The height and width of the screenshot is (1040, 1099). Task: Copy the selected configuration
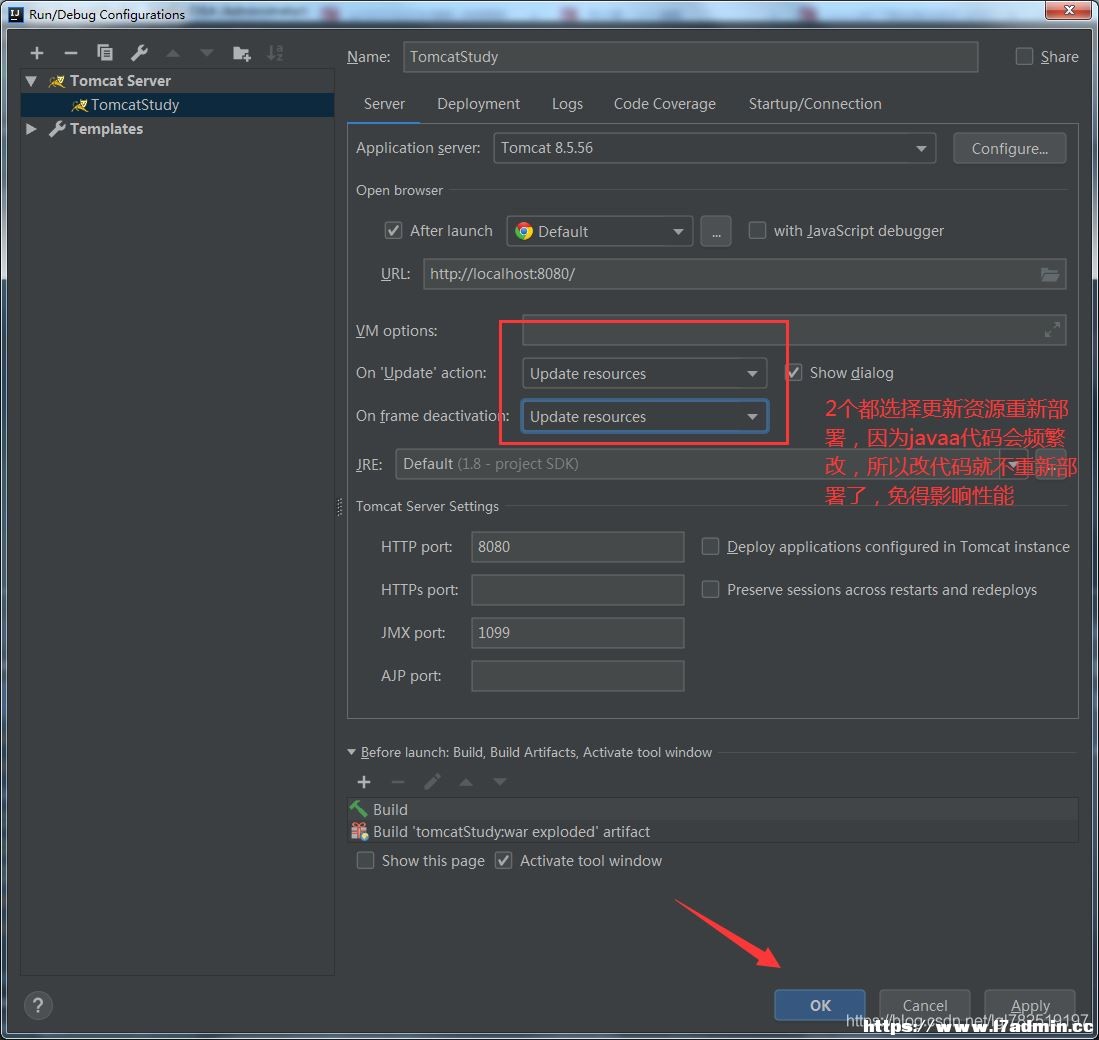[x=104, y=53]
